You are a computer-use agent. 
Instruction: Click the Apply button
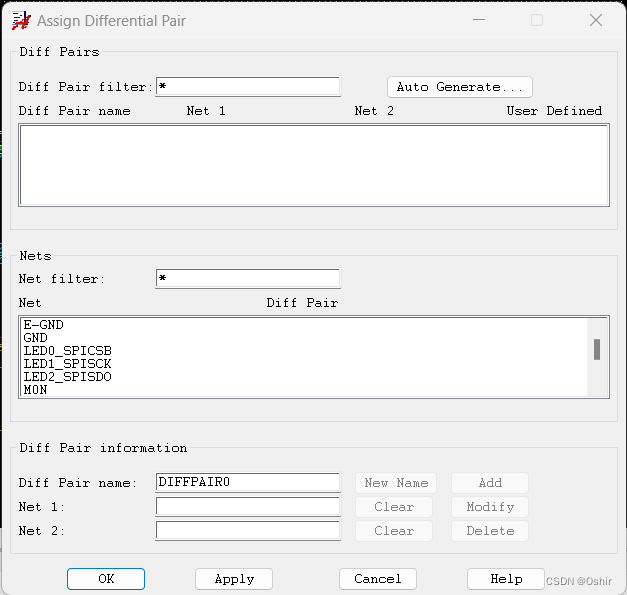tap(234, 579)
